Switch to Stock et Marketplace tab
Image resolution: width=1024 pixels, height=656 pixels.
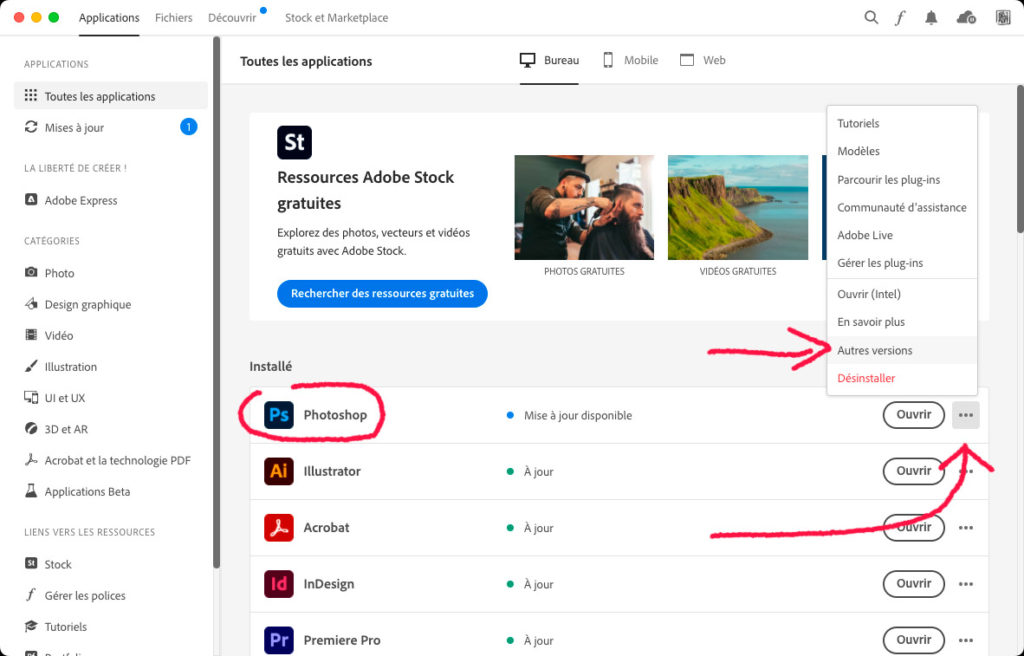coord(336,18)
